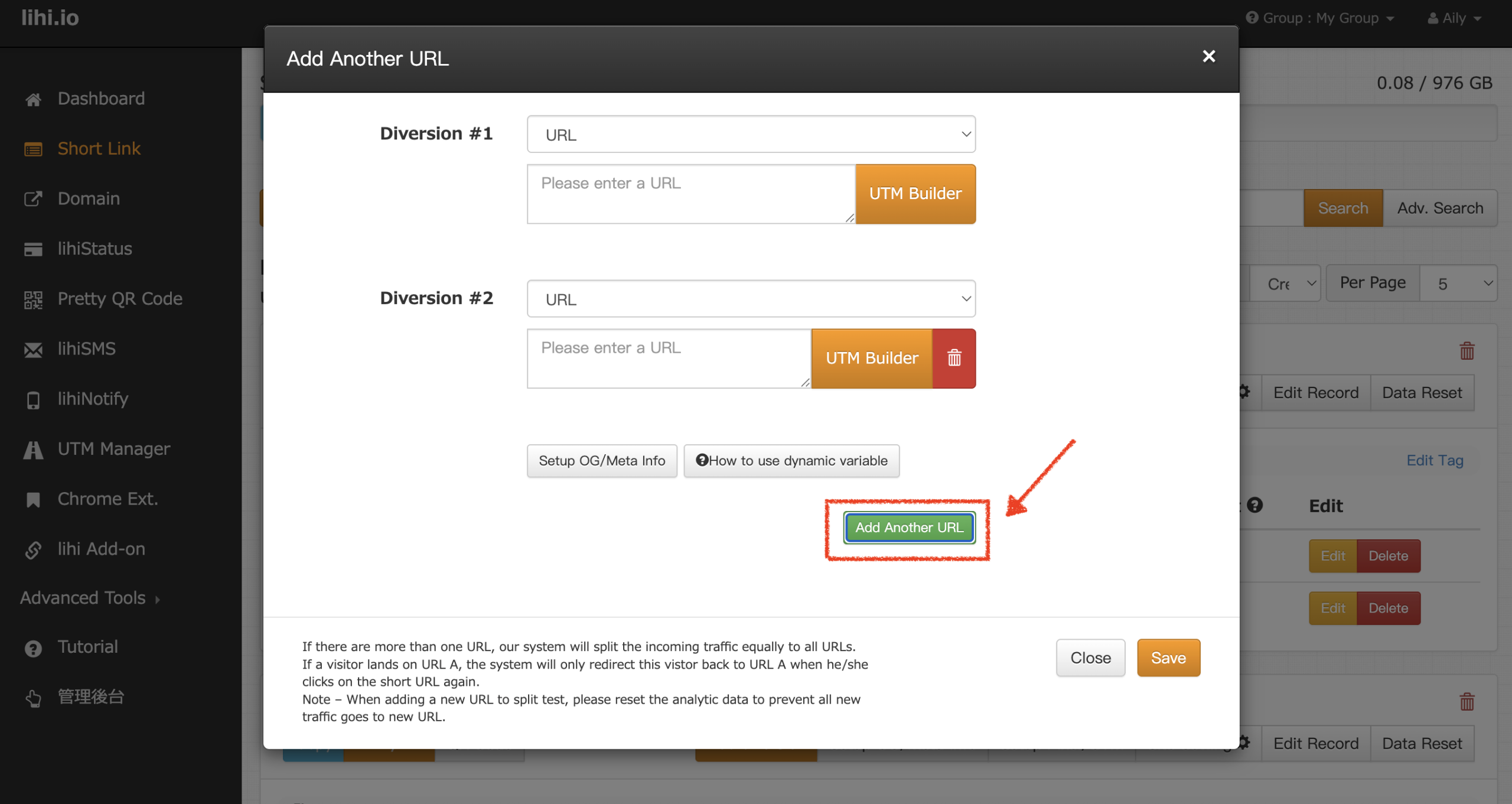Click the Diversion #2 URL input field
Viewport: 1512px width, 804px height.
(668, 358)
